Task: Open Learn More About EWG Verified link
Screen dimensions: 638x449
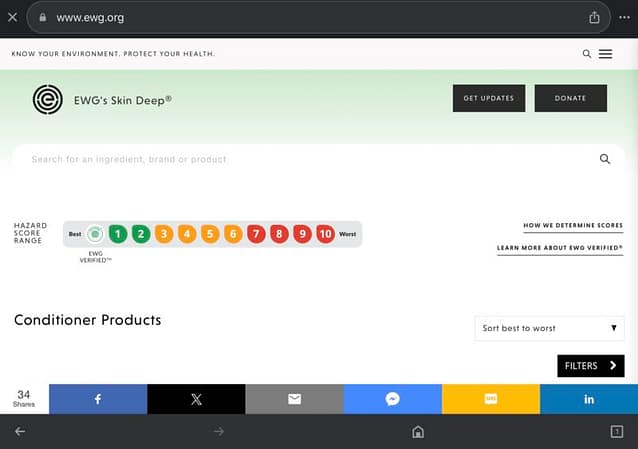Action: (560, 248)
